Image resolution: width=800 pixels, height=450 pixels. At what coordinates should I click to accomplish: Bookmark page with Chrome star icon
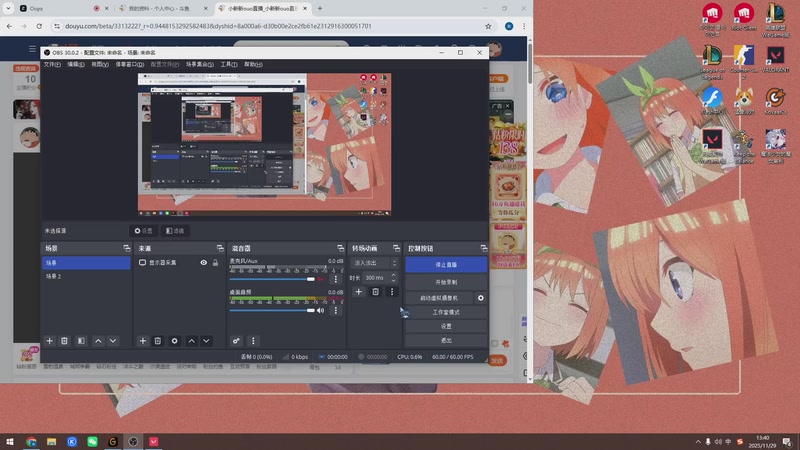click(488, 26)
